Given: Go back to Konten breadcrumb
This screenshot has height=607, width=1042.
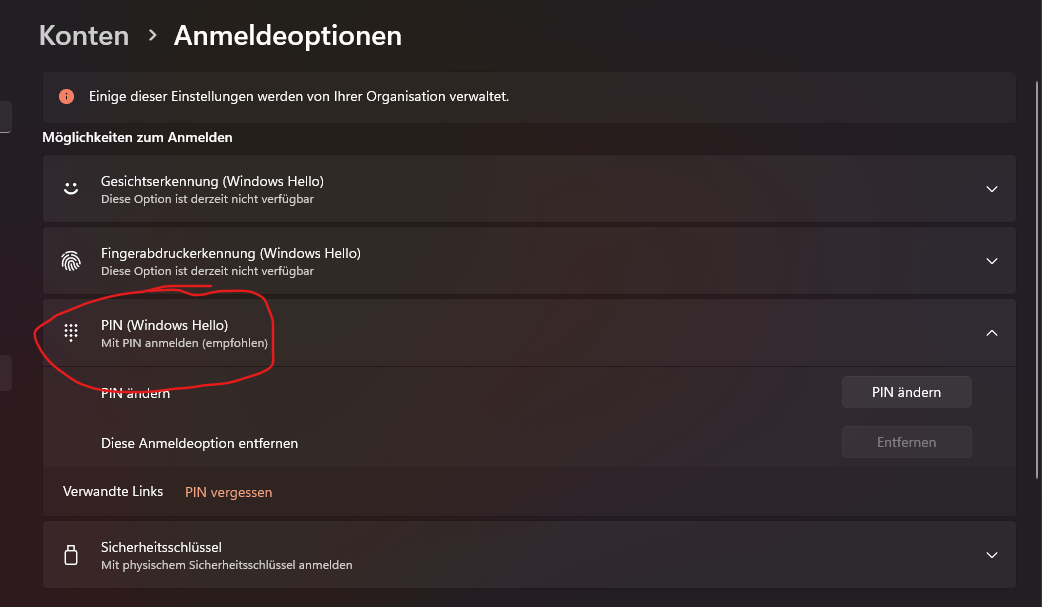Looking at the screenshot, I should pyautogui.click(x=84, y=36).
